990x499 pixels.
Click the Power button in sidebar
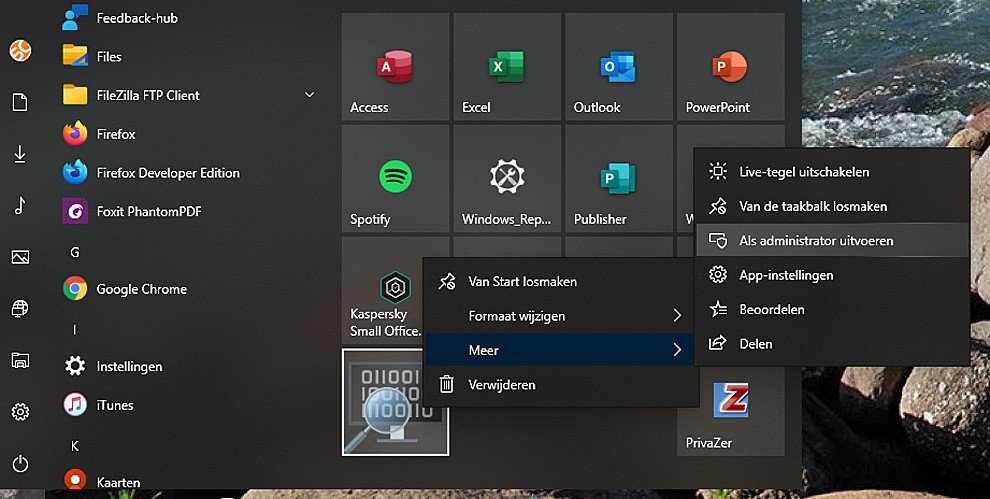[20, 464]
